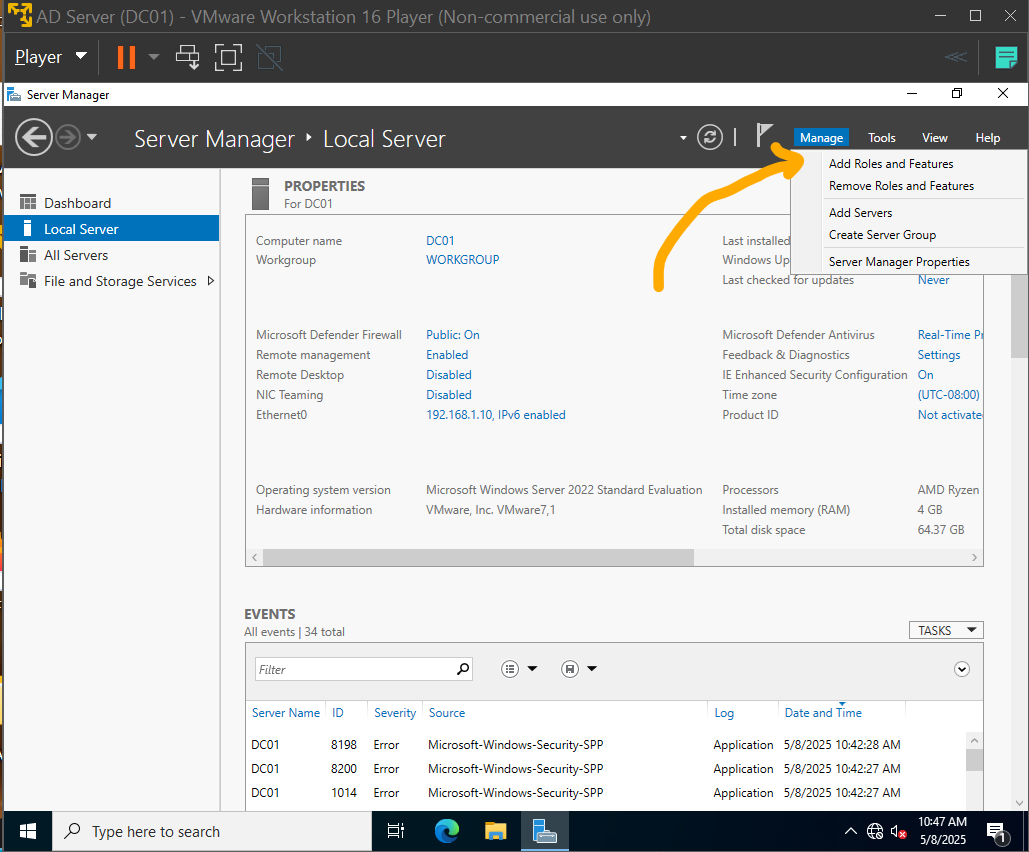The width and height of the screenshot is (1029, 852).
Task: Click inside the Events Filter field
Action: (x=354, y=669)
